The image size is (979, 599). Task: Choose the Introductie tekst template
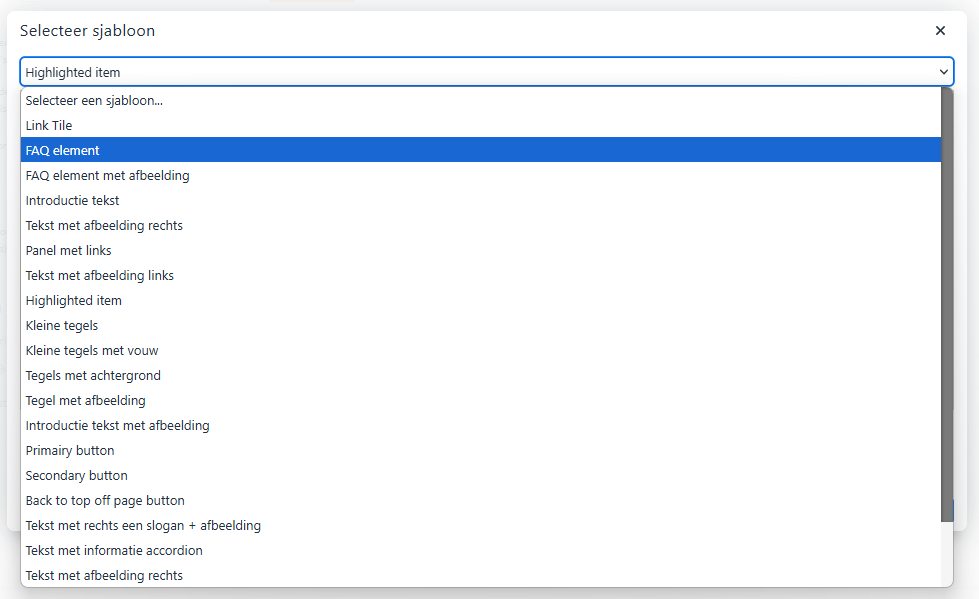point(72,200)
